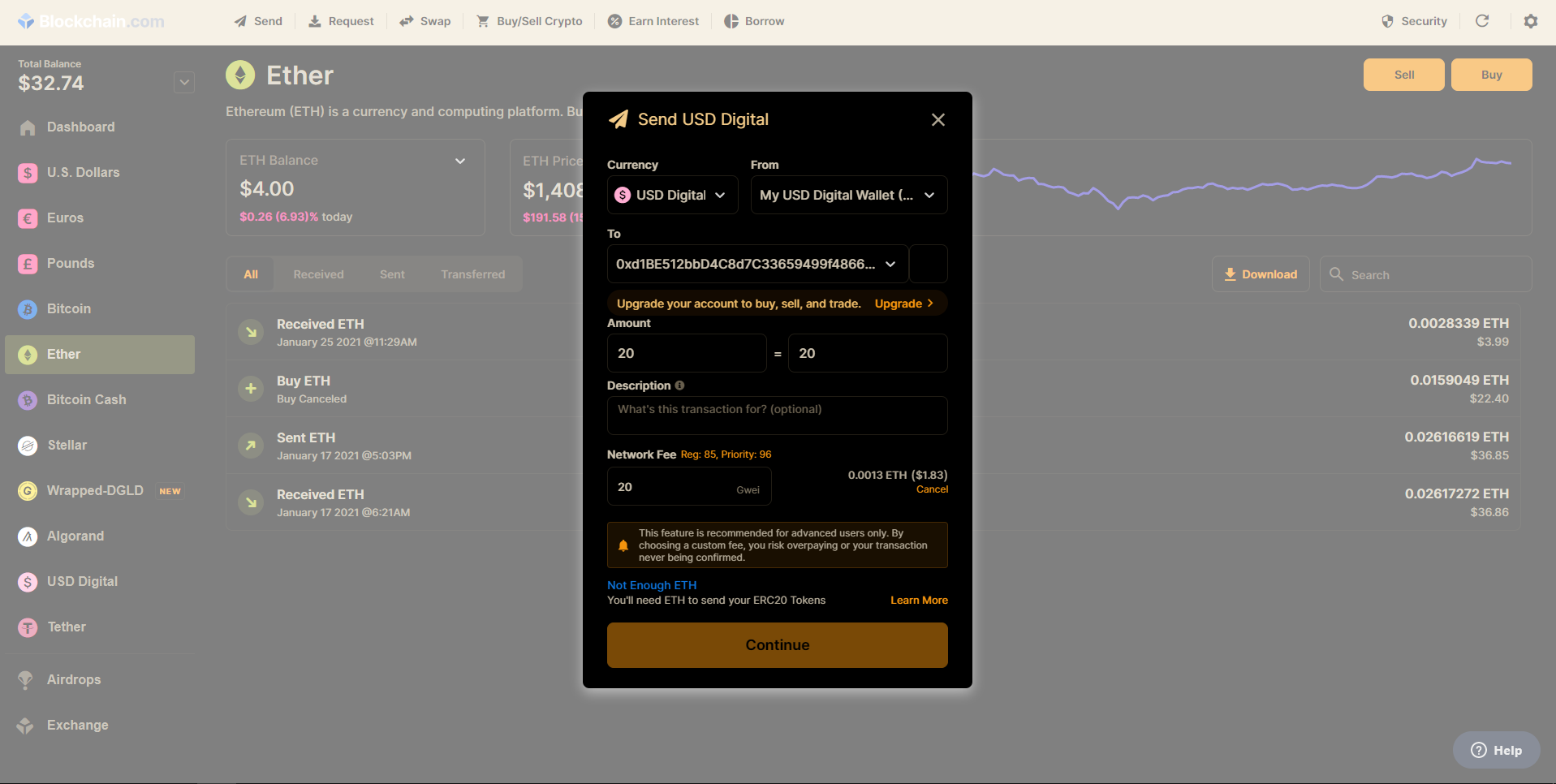Show the Sent transactions tab
This screenshot has width=1556, height=784.
coord(392,274)
